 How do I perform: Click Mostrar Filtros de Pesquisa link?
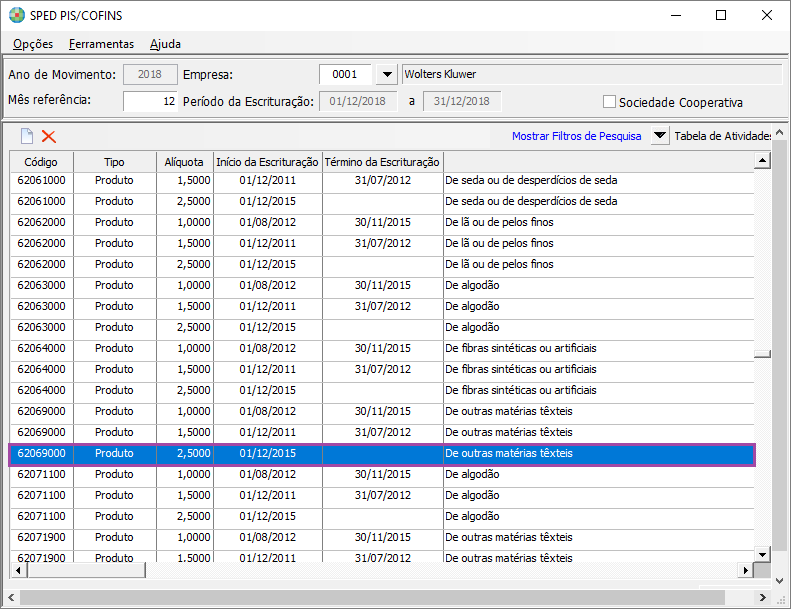point(577,136)
